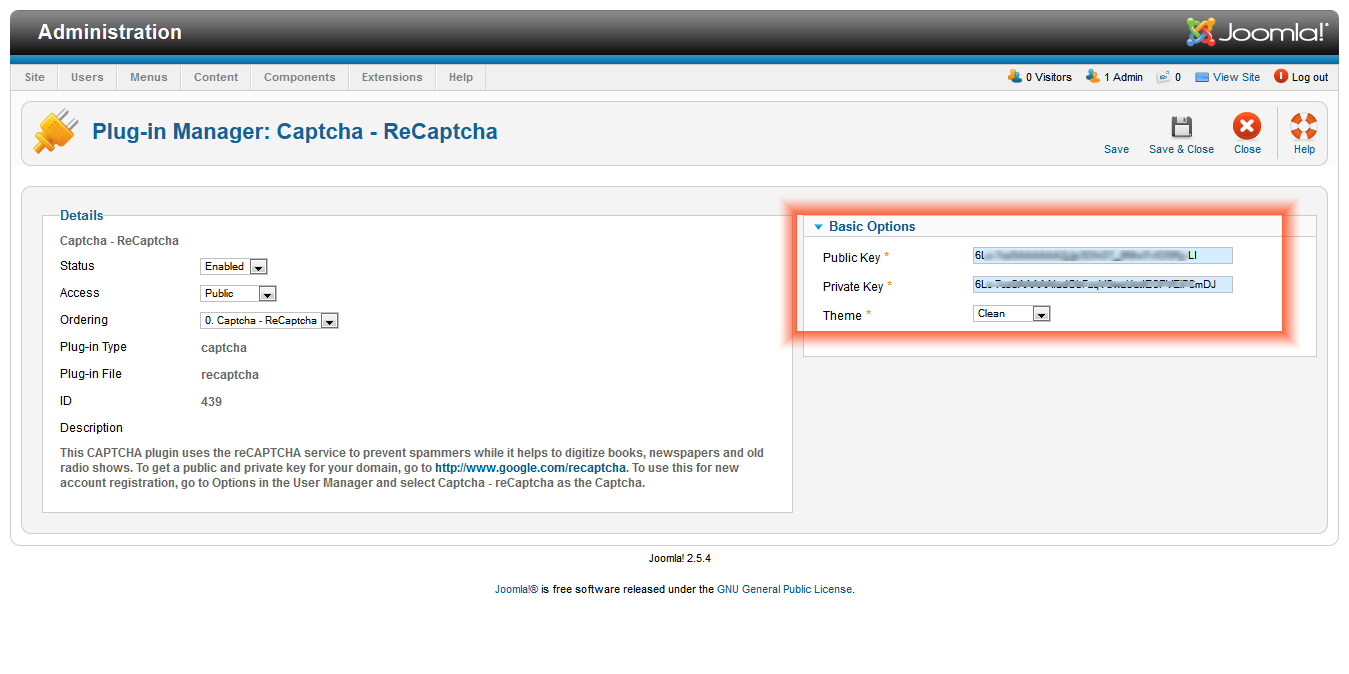Click the Joomla! 2.5.4 version text
1349x674 pixels.
tap(680, 558)
